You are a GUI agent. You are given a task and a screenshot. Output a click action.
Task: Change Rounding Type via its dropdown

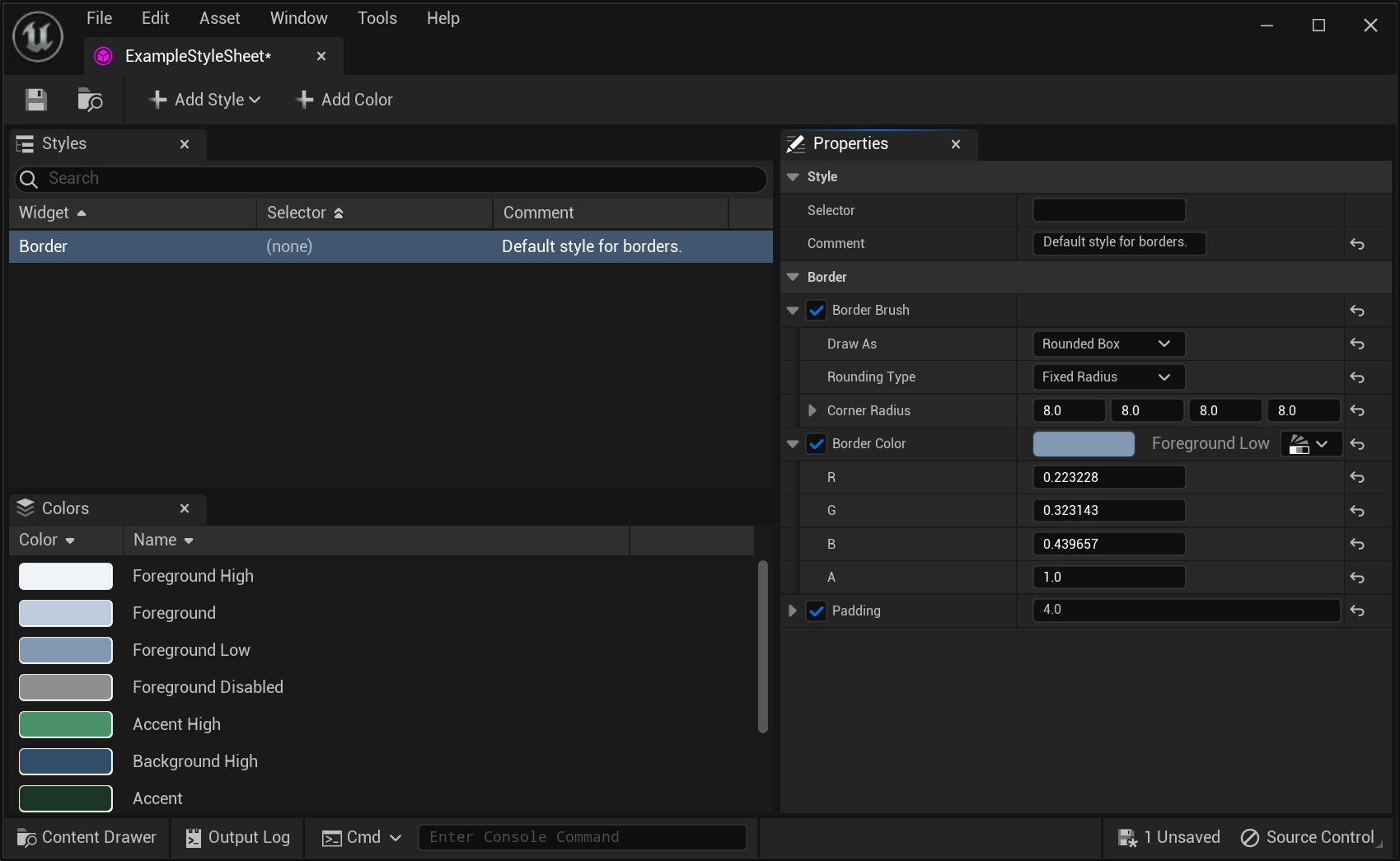click(x=1107, y=377)
